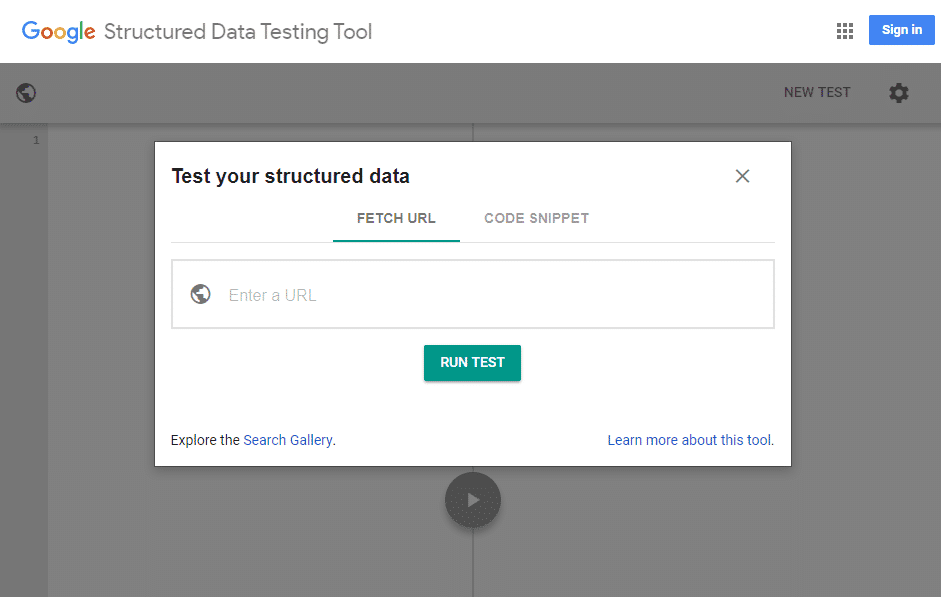Click NEW TEST in the toolbar

click(817, 92)
